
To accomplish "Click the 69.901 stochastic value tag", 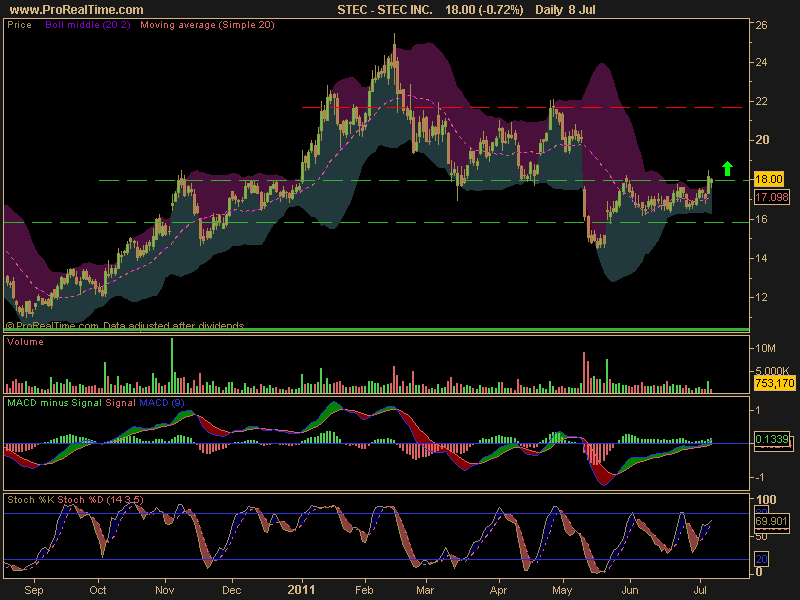I will (771, 521).
